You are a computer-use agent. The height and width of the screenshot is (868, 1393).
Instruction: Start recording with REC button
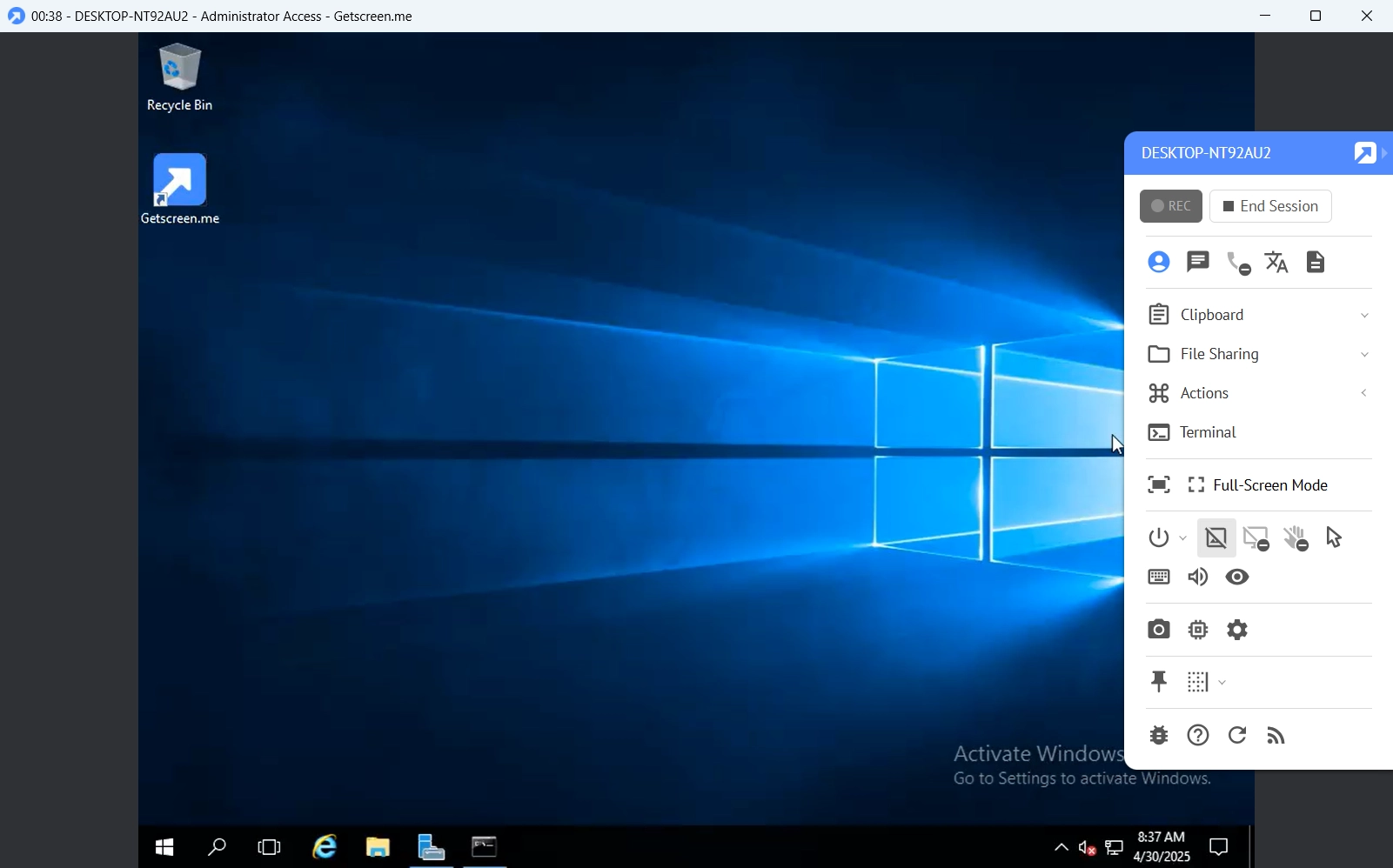click(1171, 206)
